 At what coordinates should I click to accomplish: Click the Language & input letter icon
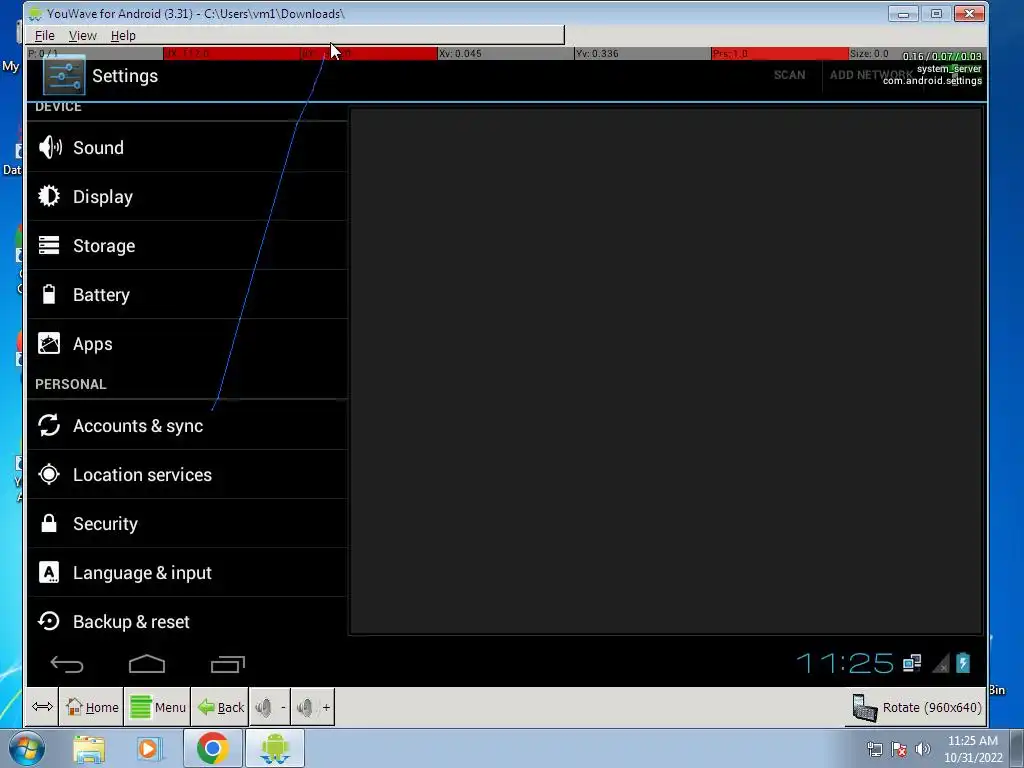click(49, 572)
